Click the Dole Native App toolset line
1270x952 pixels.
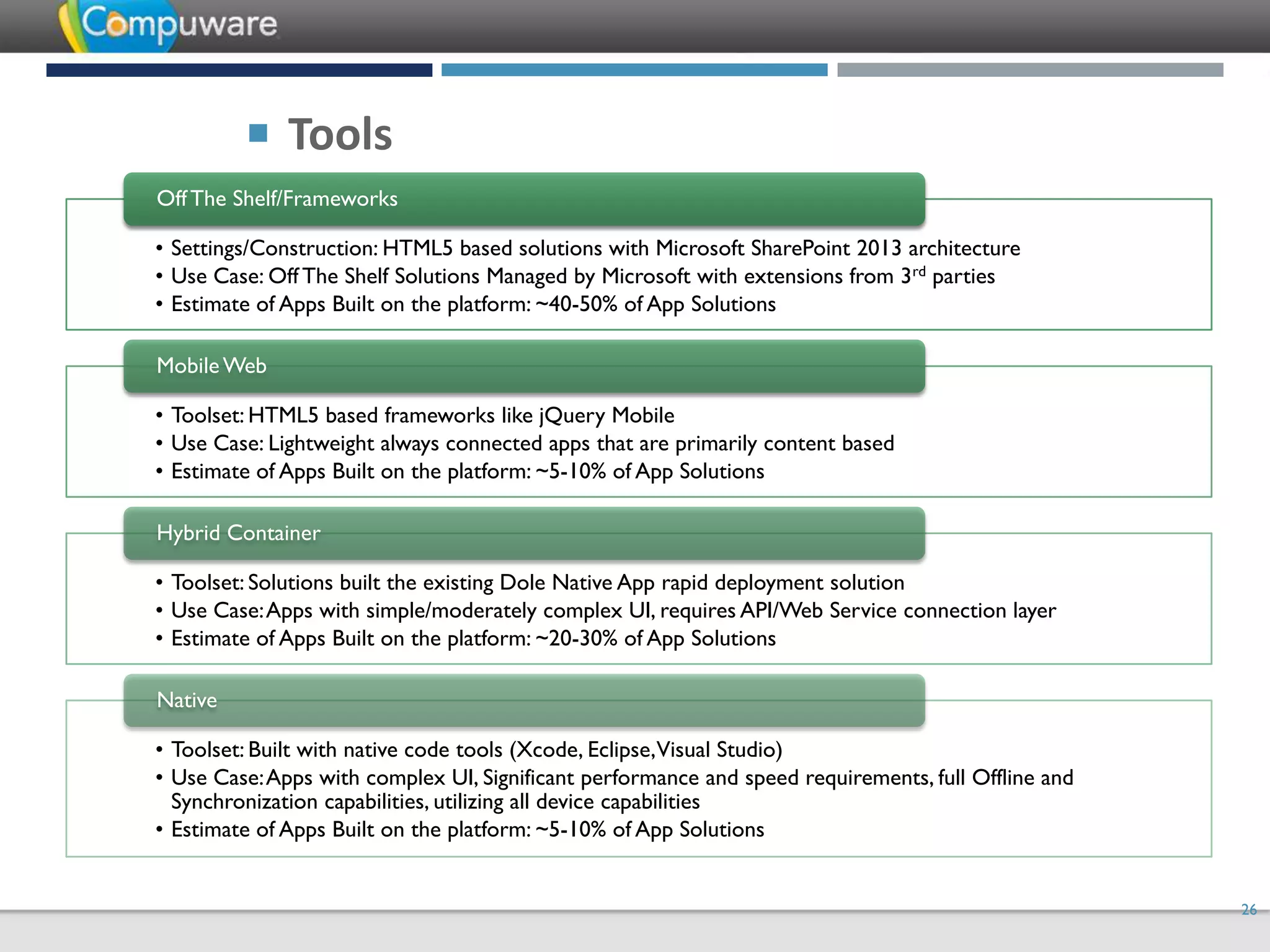click(530, 583)
